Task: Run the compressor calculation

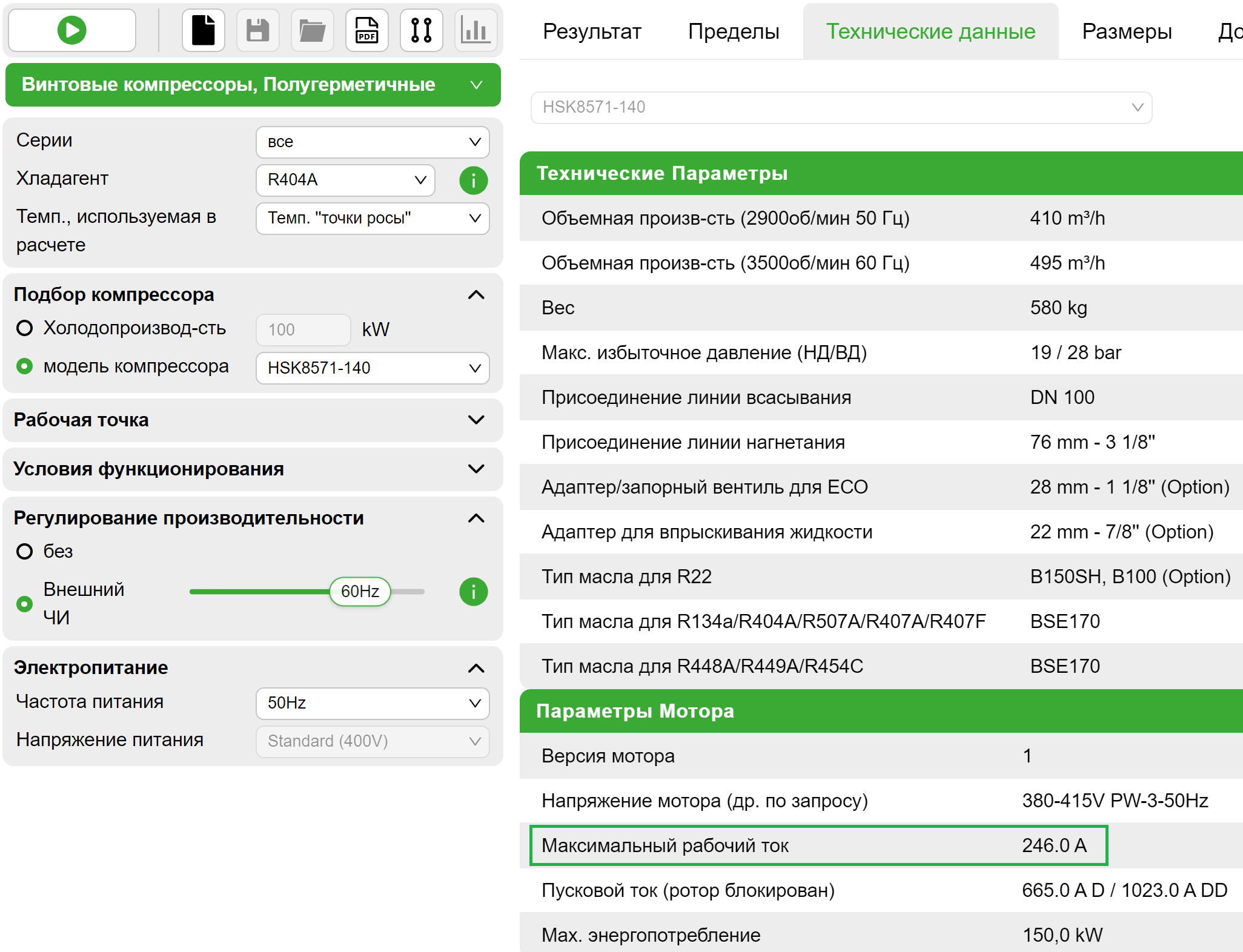Action: point(71,30)
